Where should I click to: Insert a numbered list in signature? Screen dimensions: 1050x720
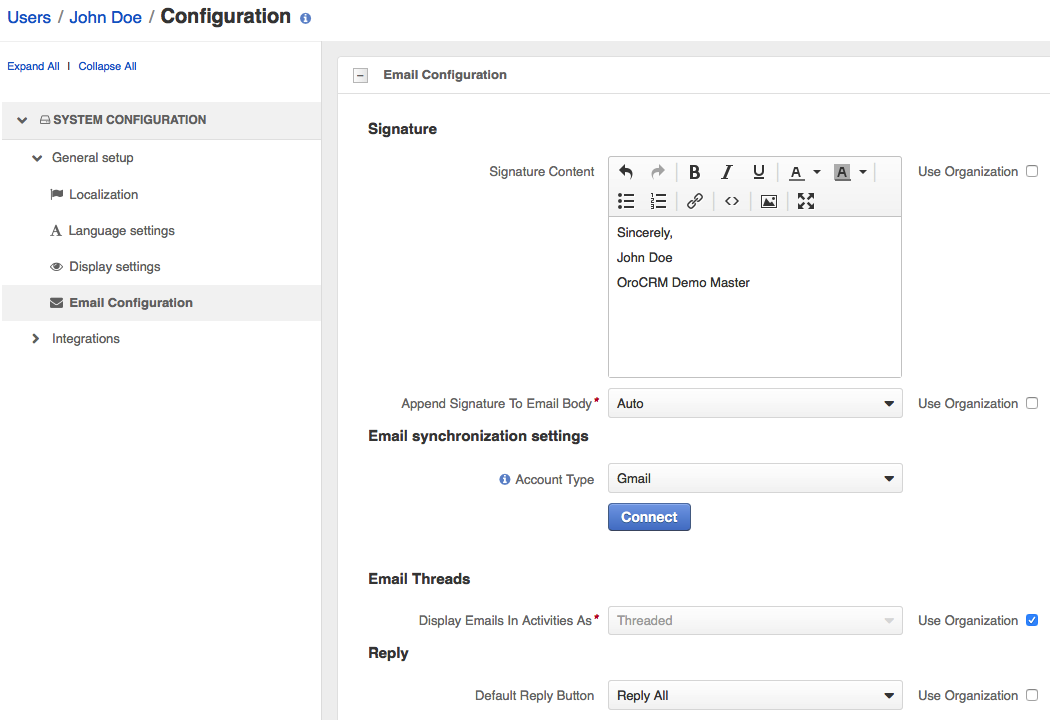click(658, 201)
